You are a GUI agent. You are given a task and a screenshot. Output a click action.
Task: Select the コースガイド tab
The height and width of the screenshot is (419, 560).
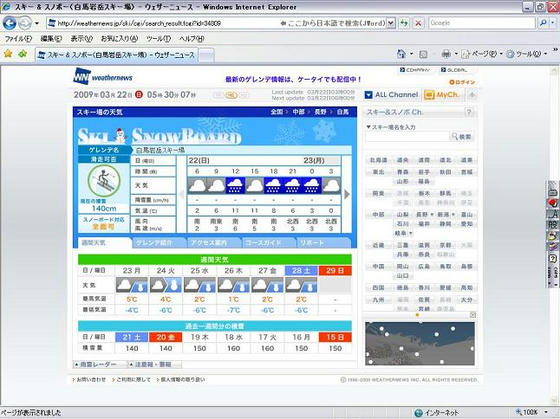coord(268,243)
